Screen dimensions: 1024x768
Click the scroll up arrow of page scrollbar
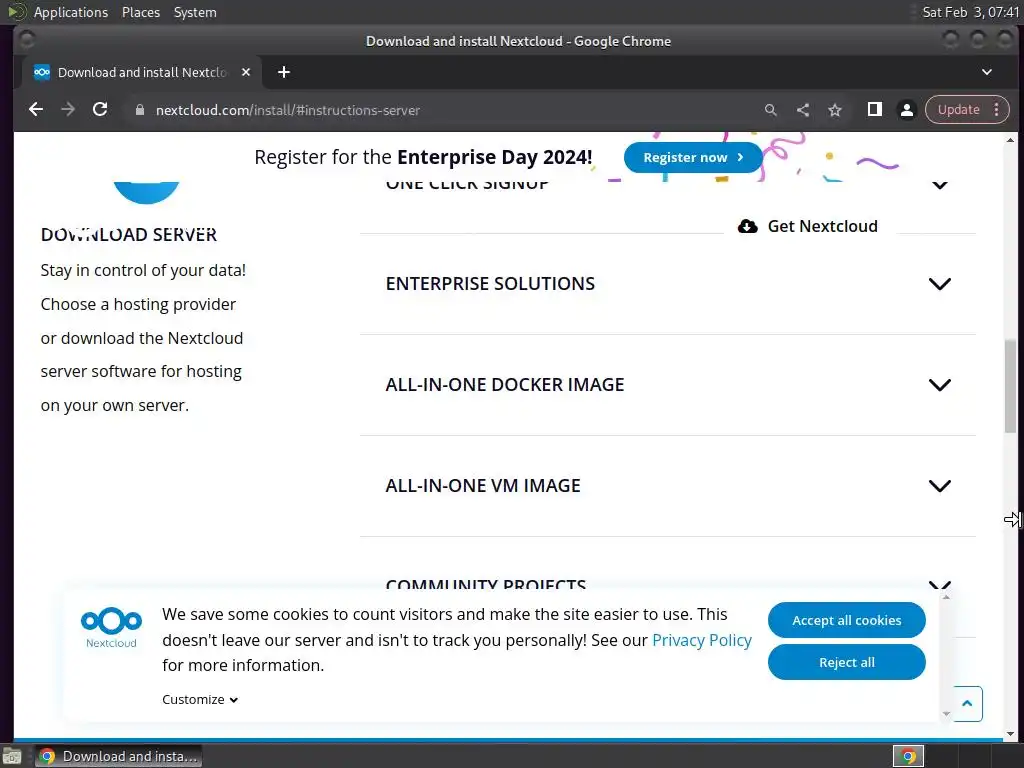pyautogui.click(x=1010, y=140)
